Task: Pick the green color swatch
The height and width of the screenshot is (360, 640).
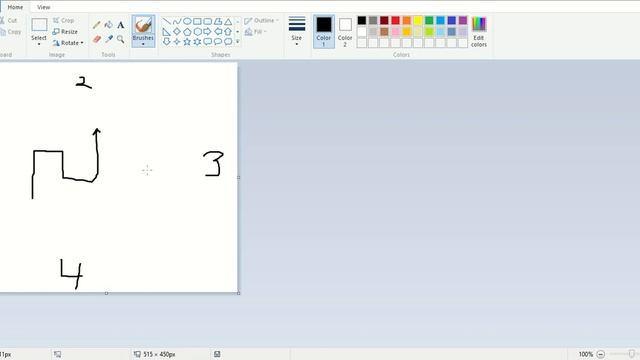Action: 429,20
